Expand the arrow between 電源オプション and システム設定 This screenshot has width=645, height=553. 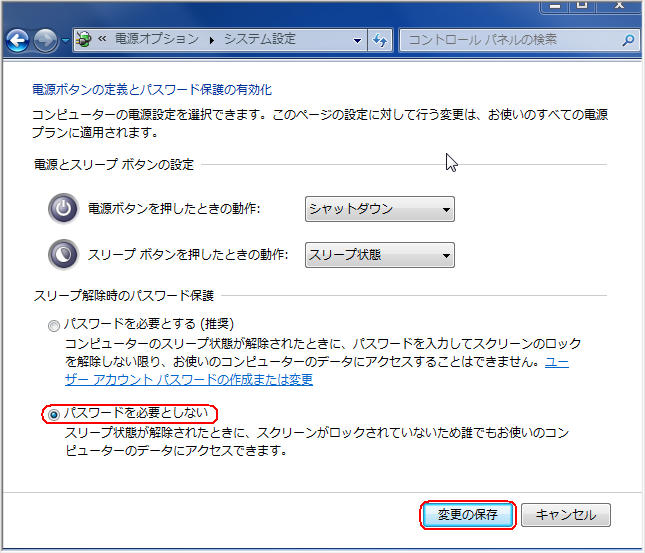(x=211, y=40)
